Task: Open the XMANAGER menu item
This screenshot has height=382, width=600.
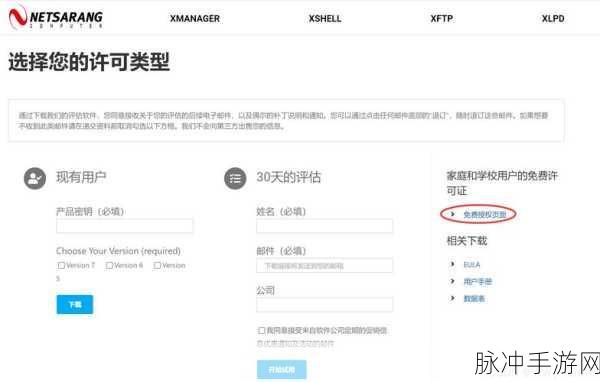Action: click(195, 18)
